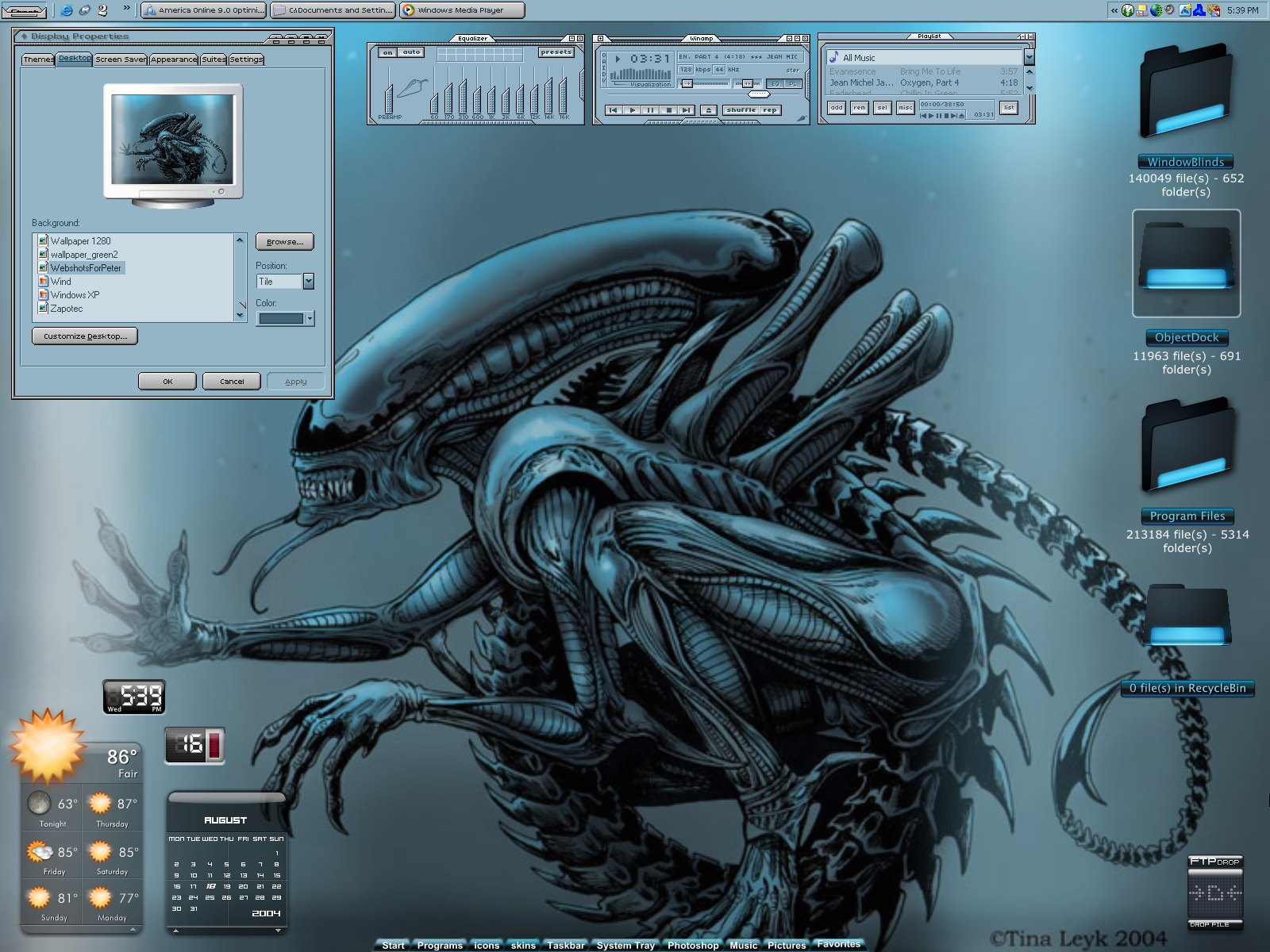Select track Oxygen, Part 4 in playlist
Screen dimensions: 1270x952
pyautogui.click(x=924, y=83)
